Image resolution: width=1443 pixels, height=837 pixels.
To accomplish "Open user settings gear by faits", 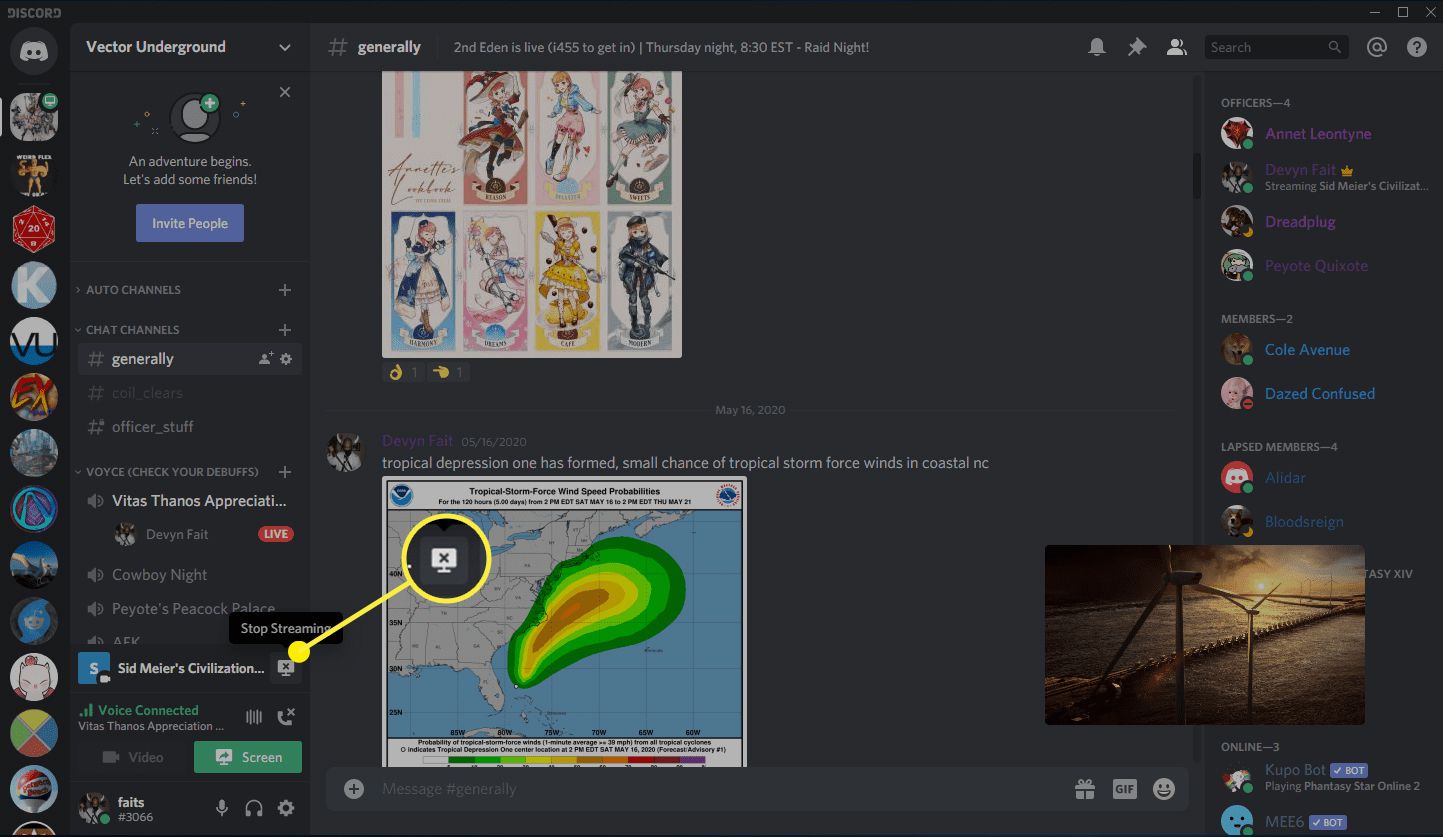I will pos(286,808).
